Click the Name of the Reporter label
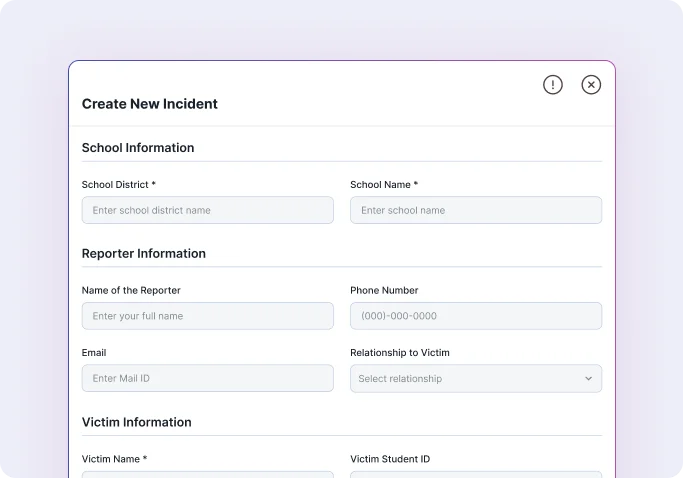Screen dimensions: 683x478 [131, 290]
